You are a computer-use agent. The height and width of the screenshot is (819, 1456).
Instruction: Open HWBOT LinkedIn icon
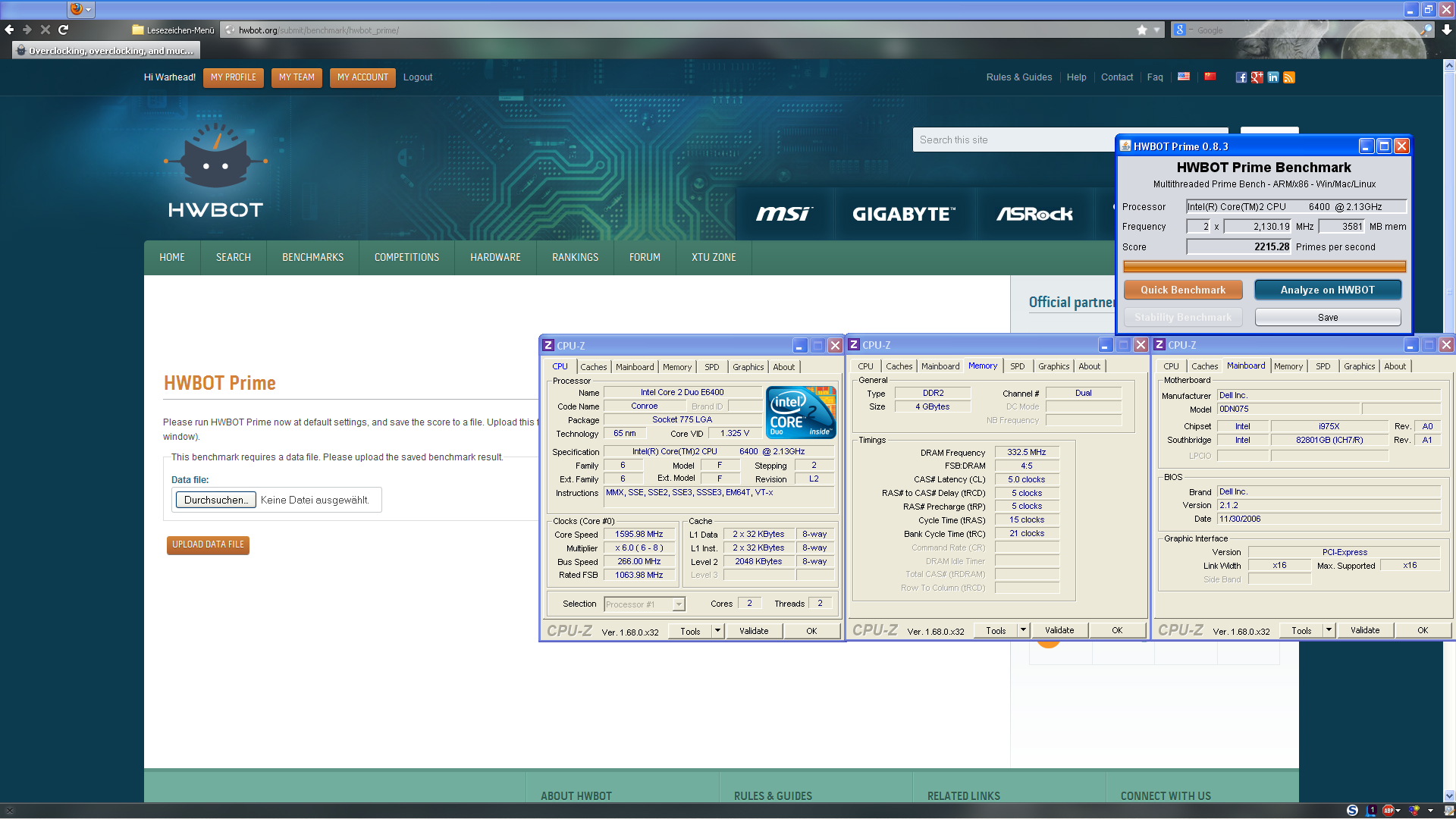click(1273, 77)
